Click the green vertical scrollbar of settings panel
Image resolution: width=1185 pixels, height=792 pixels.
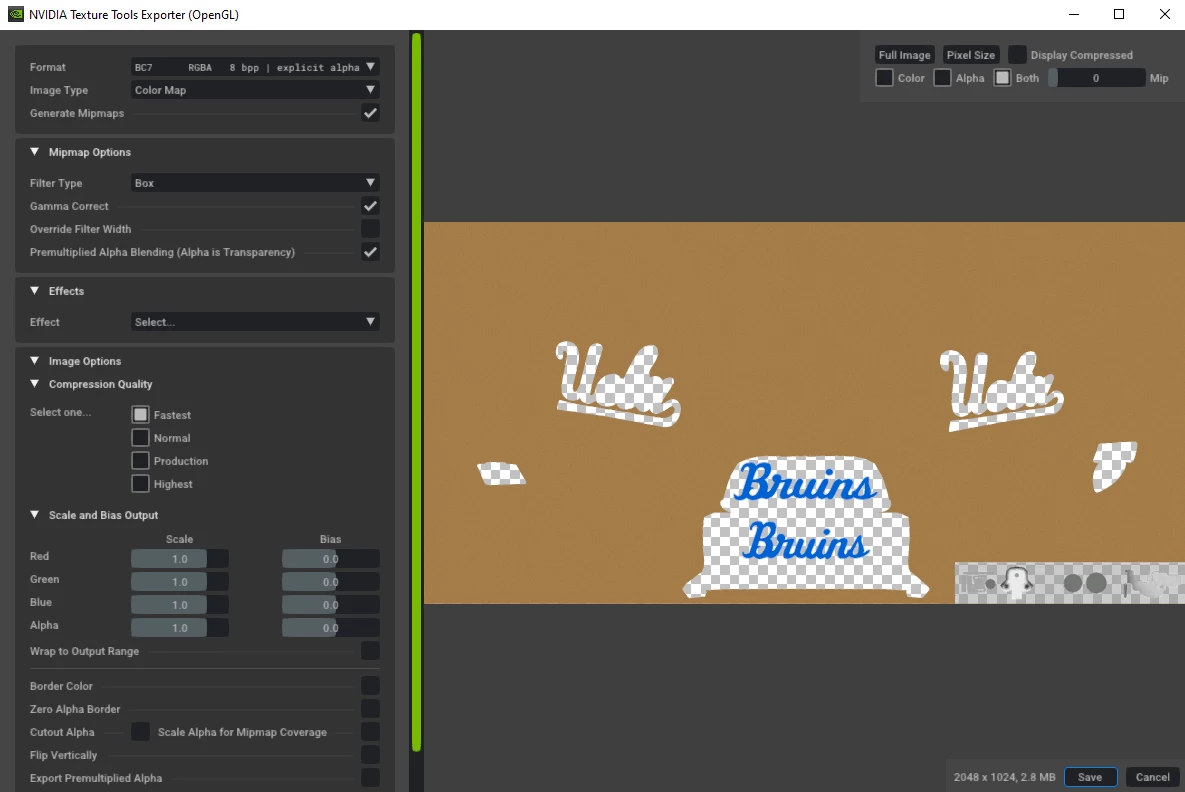[x=416, y=391]
